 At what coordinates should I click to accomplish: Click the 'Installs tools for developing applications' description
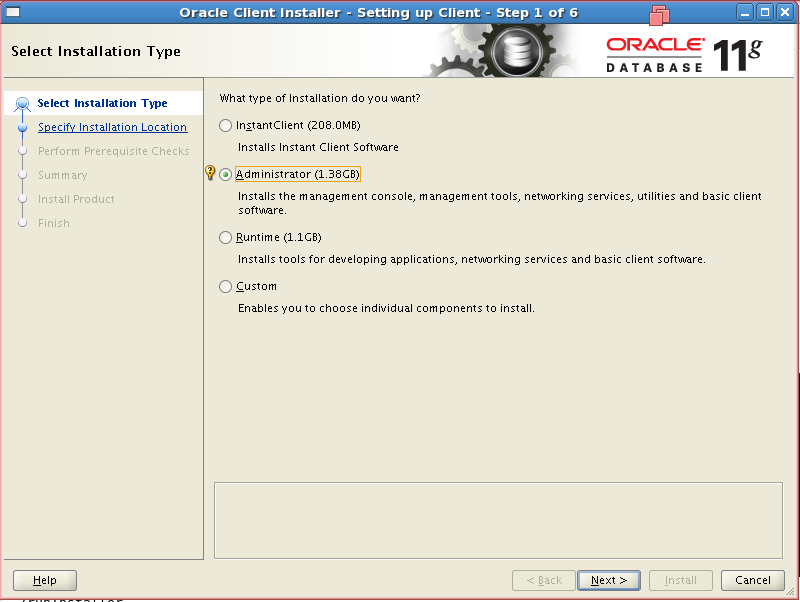[471, 259]
